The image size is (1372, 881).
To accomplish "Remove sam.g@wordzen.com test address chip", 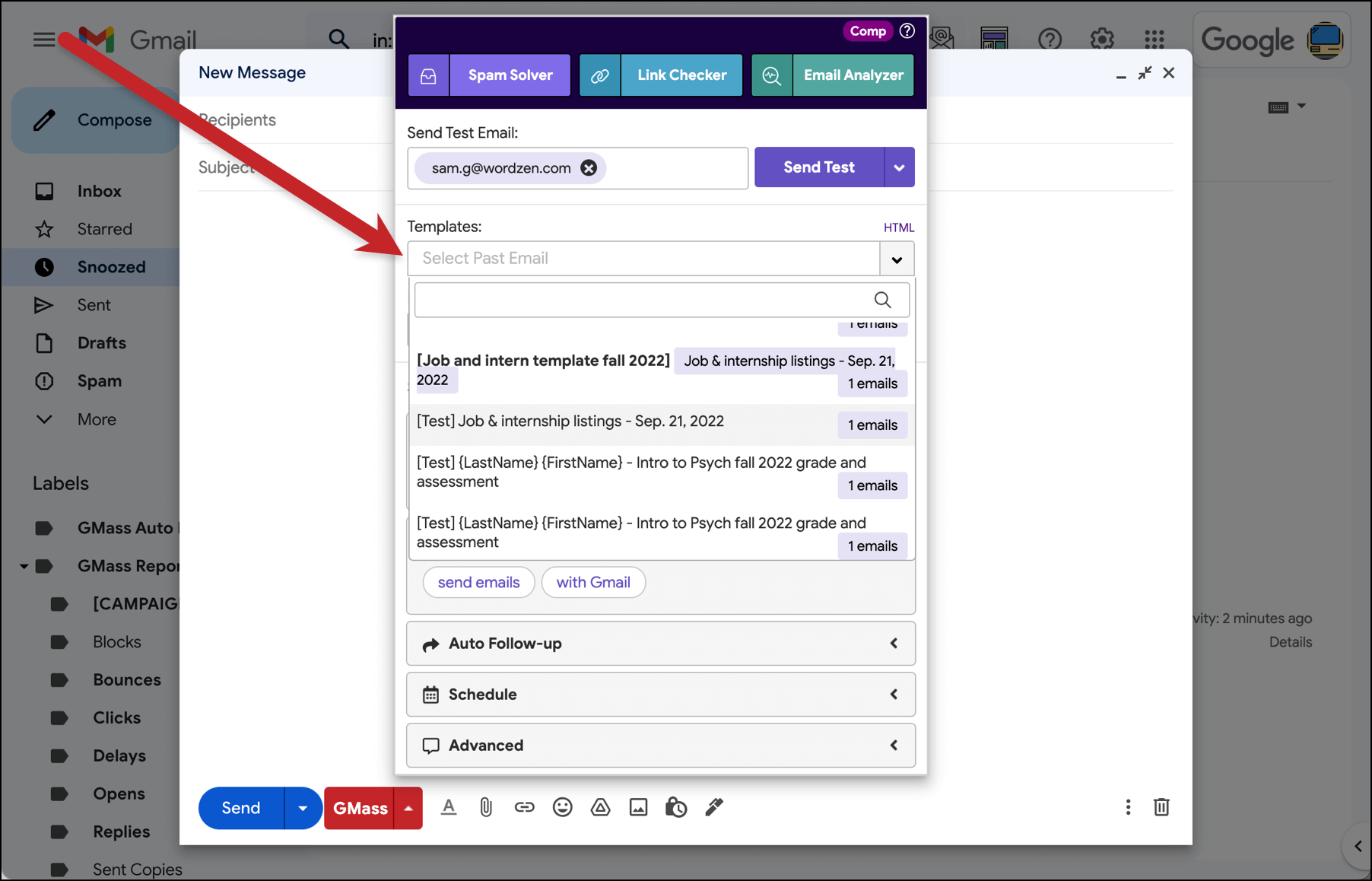I will (589, 168).
